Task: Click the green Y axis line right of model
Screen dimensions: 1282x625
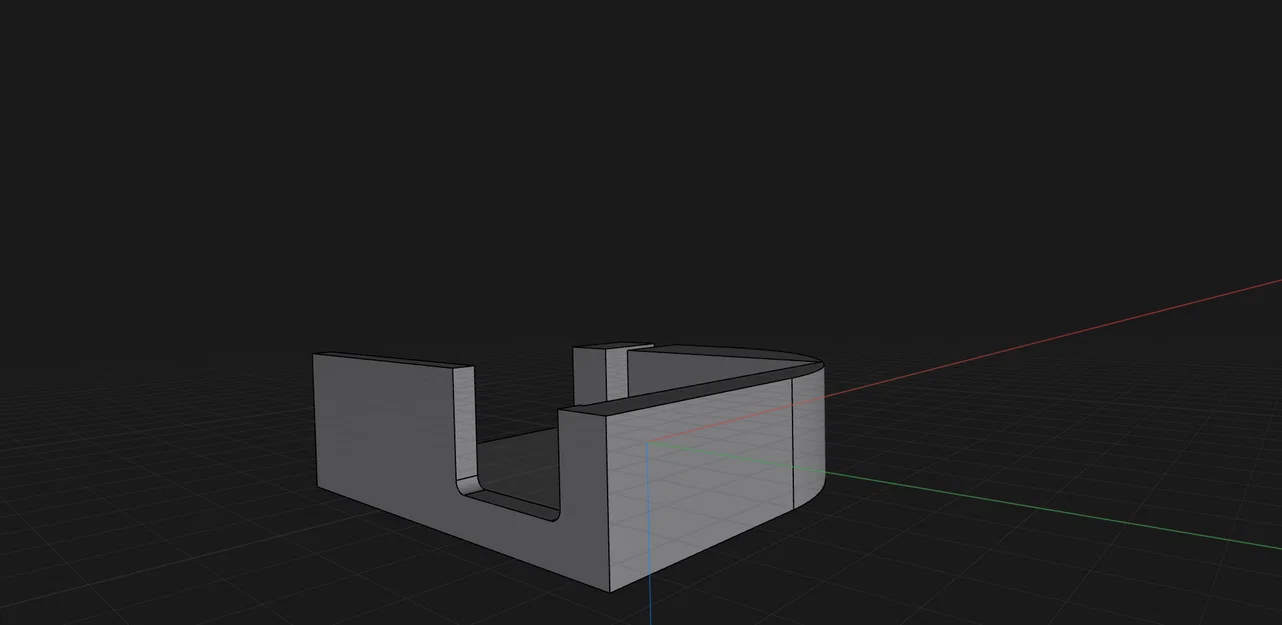Action: pos(1050,510)
